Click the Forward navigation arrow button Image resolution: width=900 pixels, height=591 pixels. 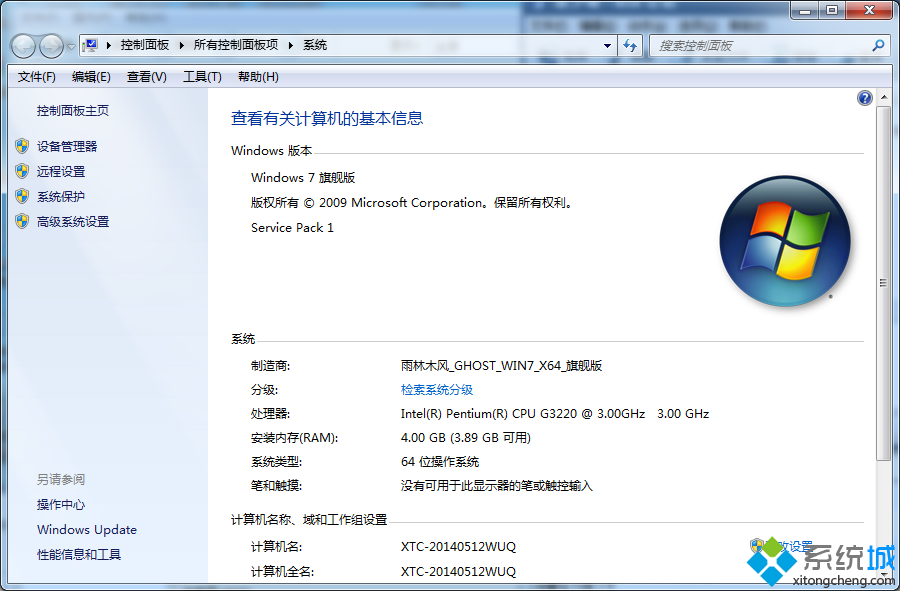click(x=51, y=46)
